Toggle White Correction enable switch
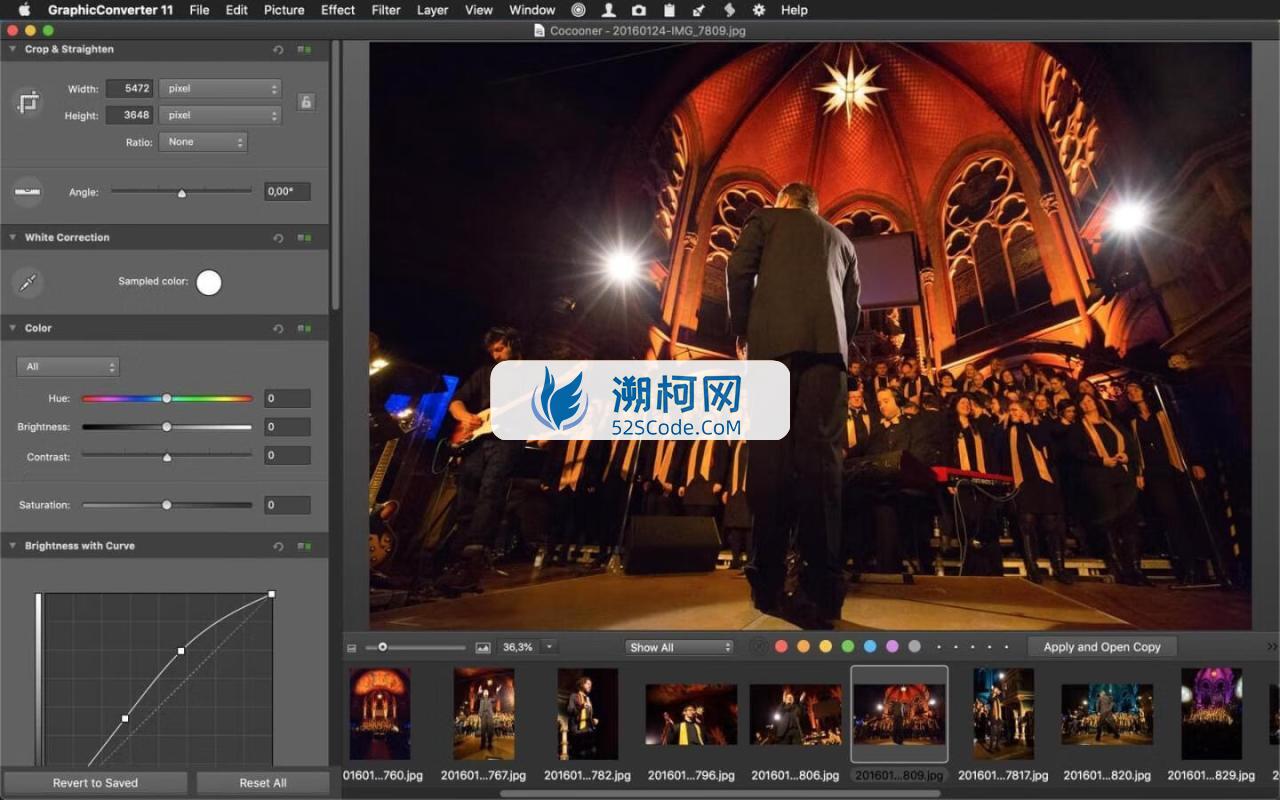This screenshot has height=800, width=1280. [304, 238]
